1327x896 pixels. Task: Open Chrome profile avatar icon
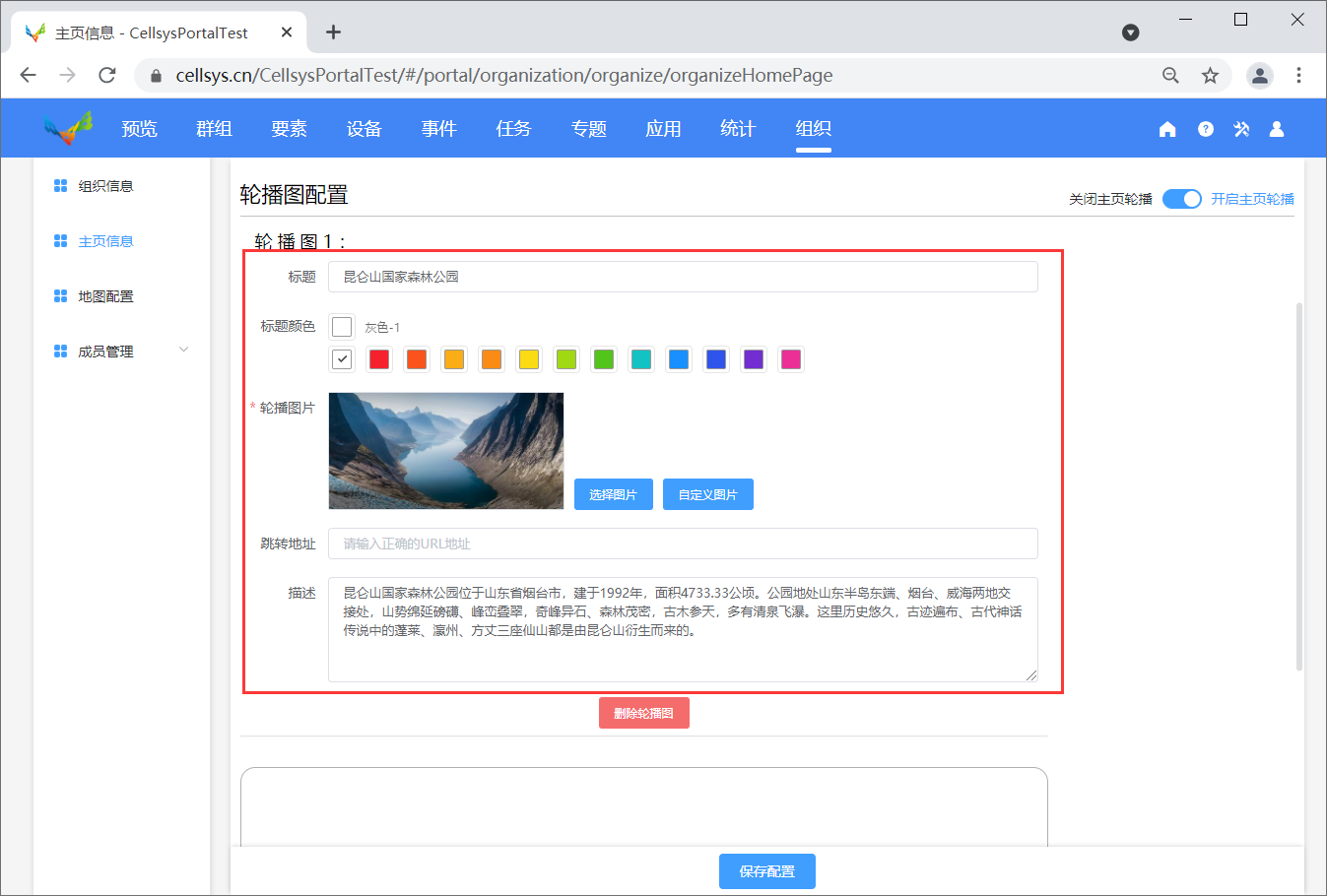pos(1260,76)
